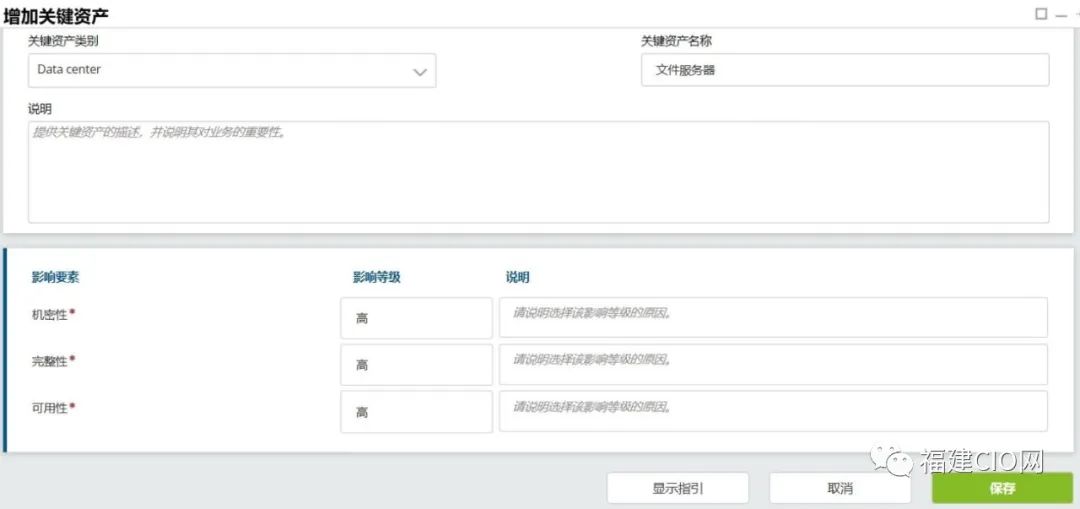Click the 可用性 reason description field
Screen dimensions: 1080x509
[x=773, y=411]
